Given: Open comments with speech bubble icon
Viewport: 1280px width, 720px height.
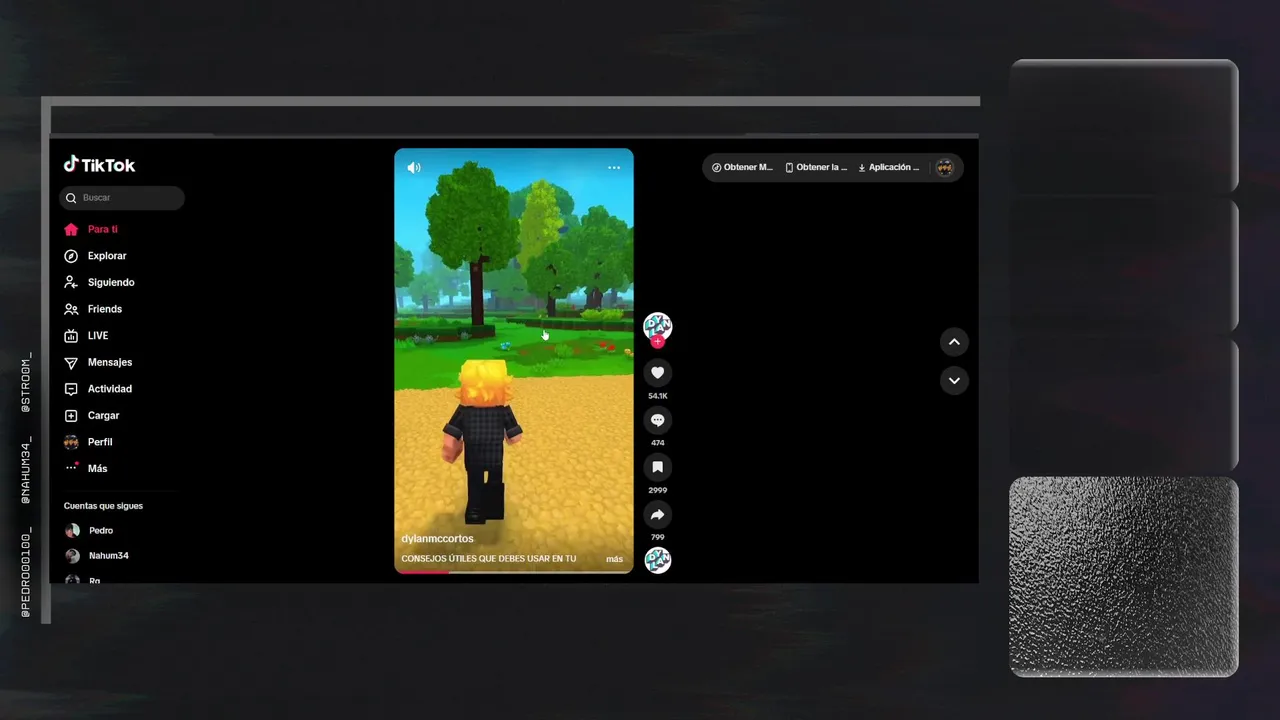Looking at the screenshot, I should click(x=657, y=420).
